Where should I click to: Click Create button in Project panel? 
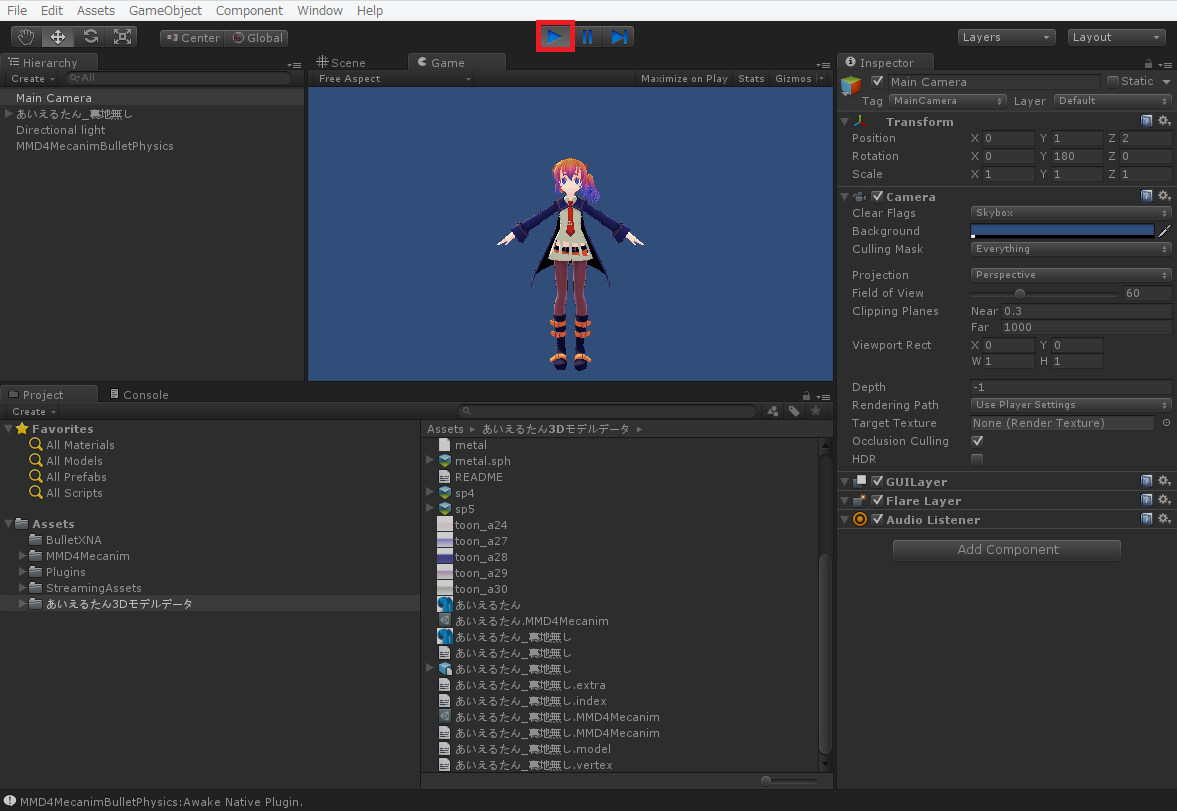click(x=34, y=412)
